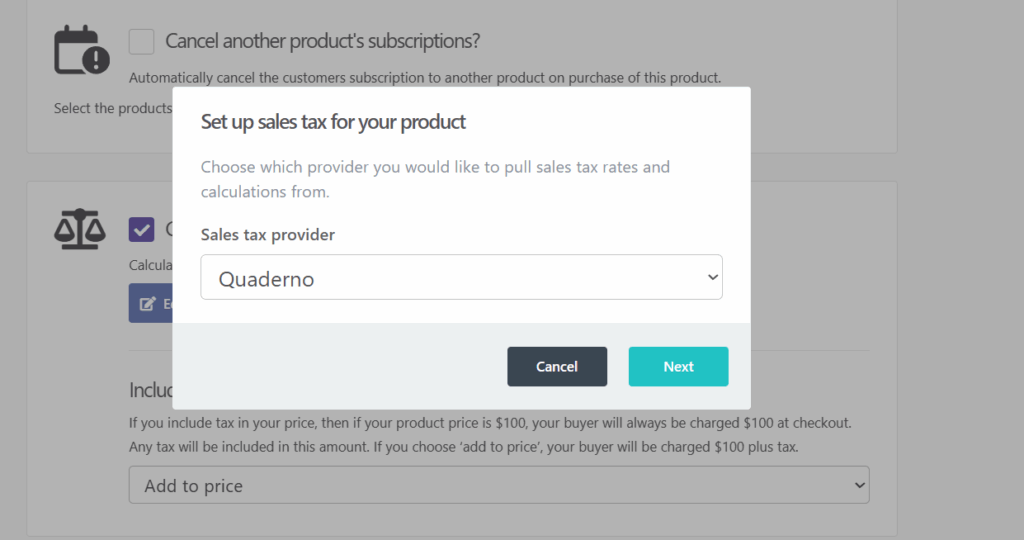Click the "Sales tax provider" field label
Image resolution: width=1024 pixels, height=540 pixels.
coord(268,234)
